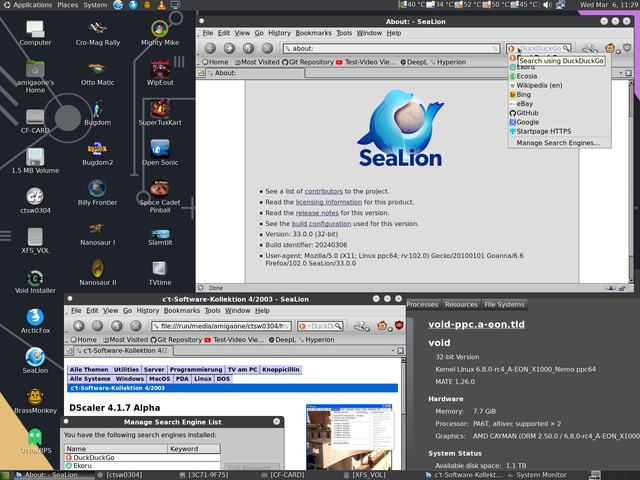Open Billy Frontier desktop icon

pos(97,193)
